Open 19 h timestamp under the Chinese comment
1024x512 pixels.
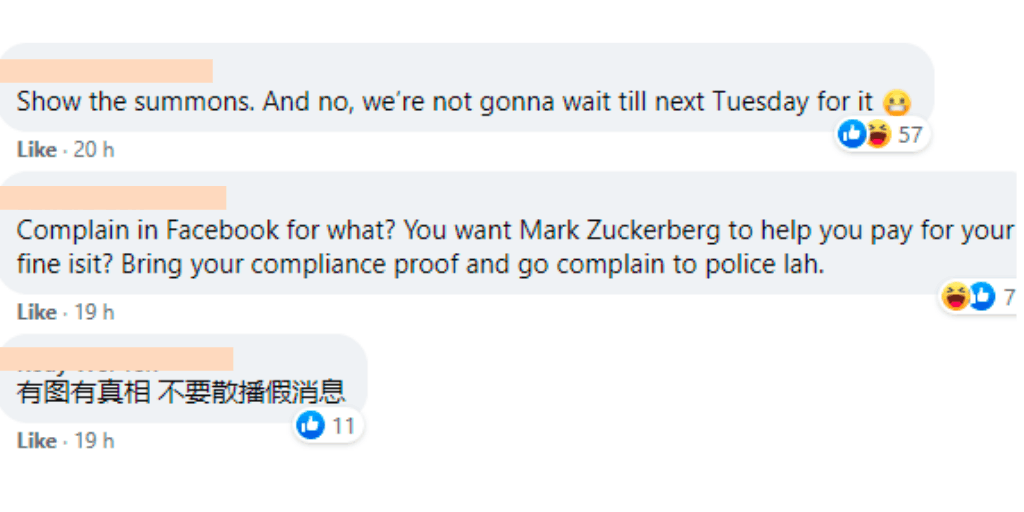(95, 441)
